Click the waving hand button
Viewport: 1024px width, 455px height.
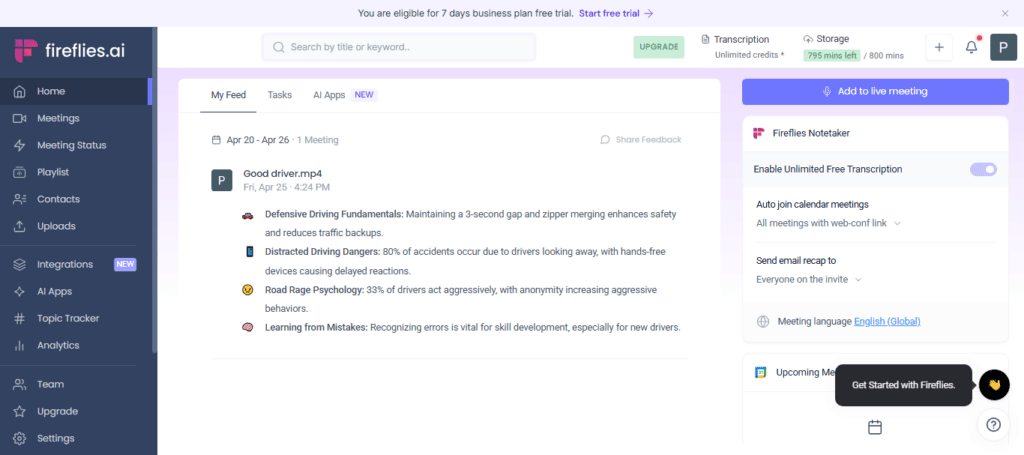click(x=994, y=385)
